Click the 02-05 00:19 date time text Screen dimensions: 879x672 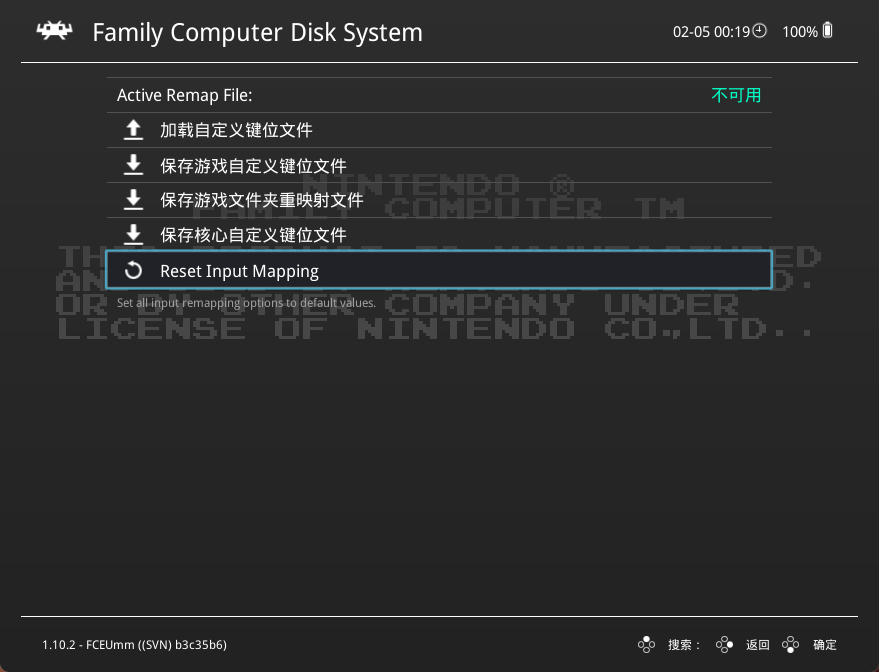pyautogui.click(x=711, y=32)
